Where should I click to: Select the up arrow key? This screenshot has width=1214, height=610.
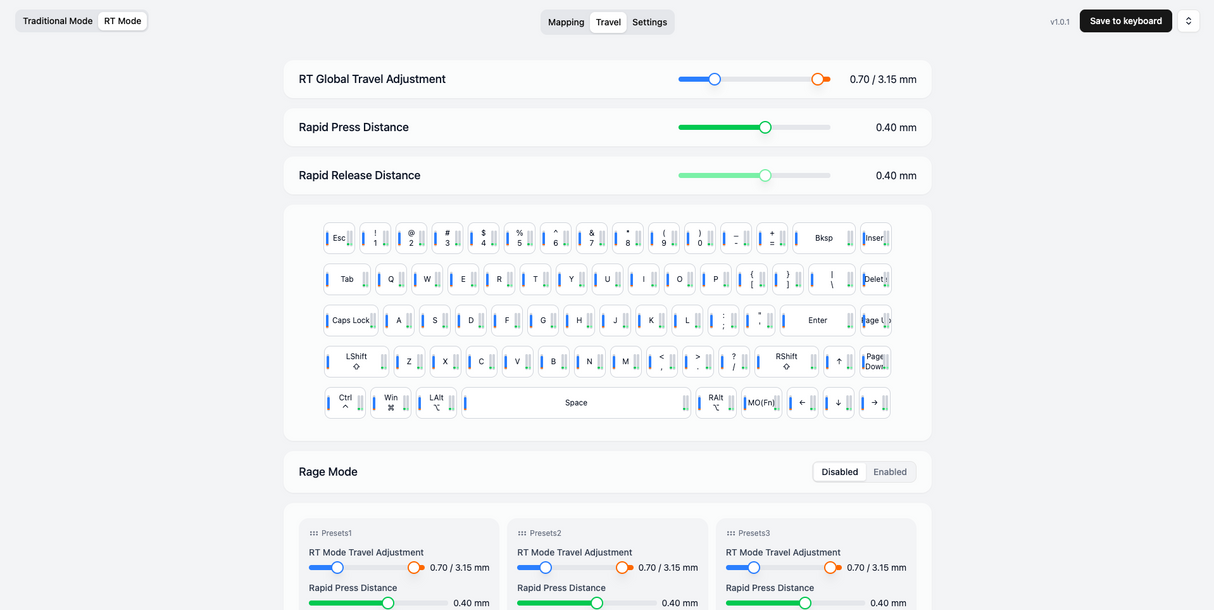point(838,361)
